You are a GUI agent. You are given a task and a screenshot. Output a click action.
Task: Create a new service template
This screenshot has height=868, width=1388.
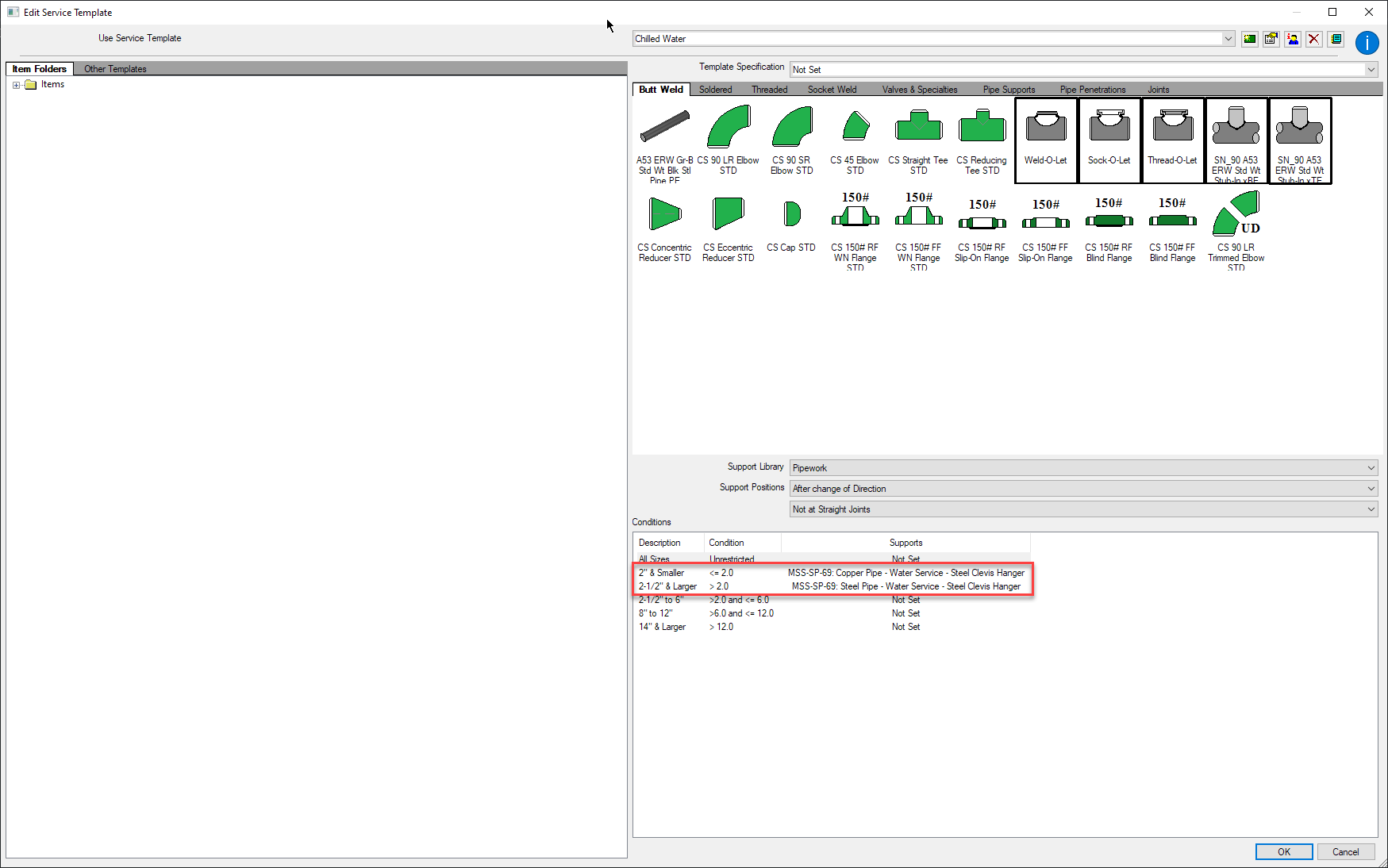pyautogui.click(x=1250, y=38)
